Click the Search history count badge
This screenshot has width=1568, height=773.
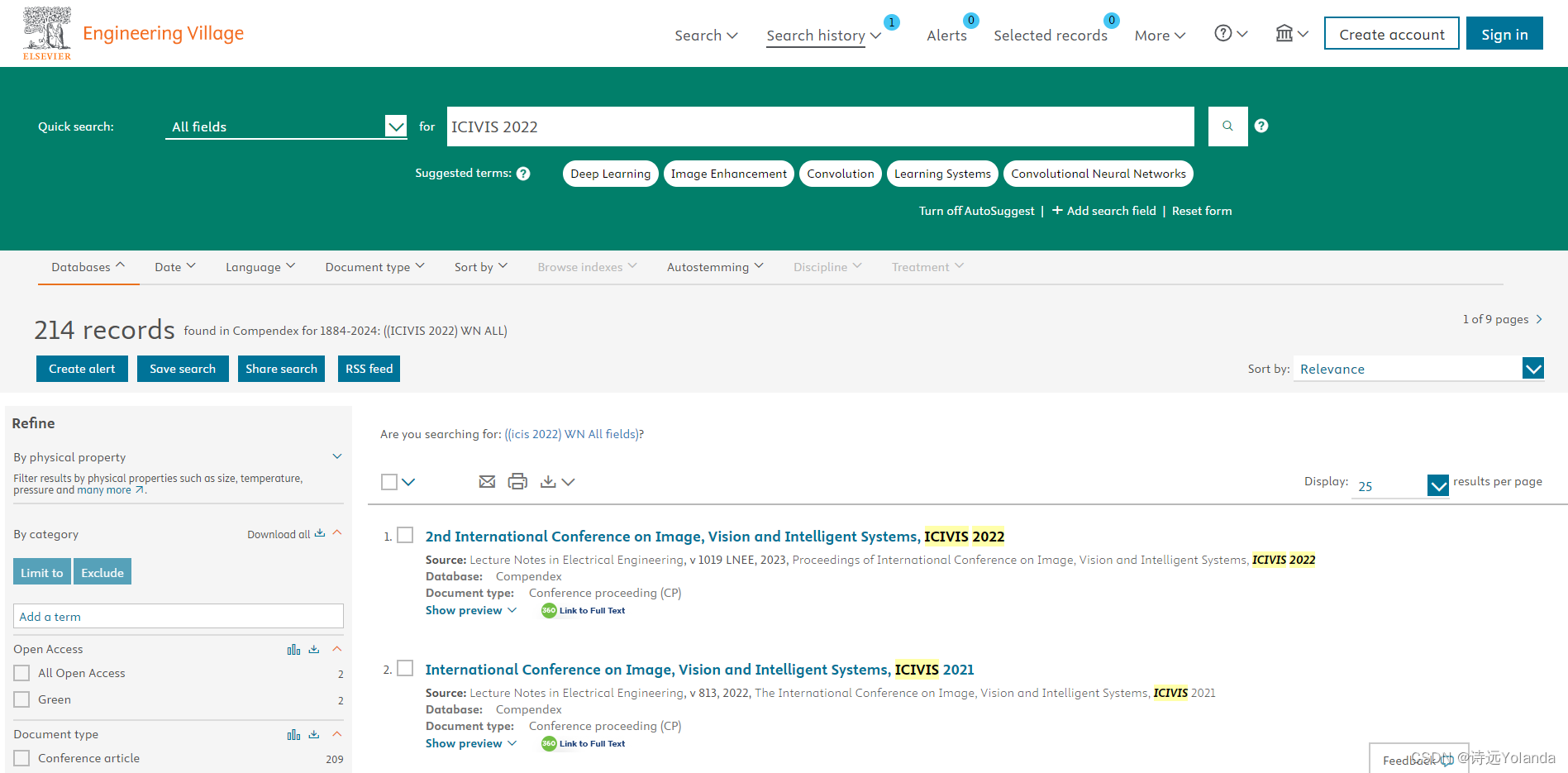(x=892, y=22)
